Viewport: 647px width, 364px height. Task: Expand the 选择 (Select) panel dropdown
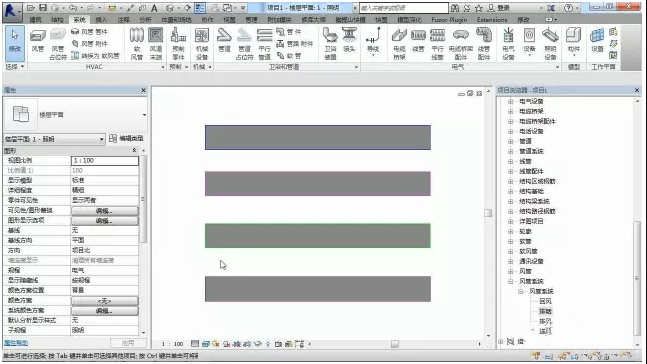coord(15,66)
